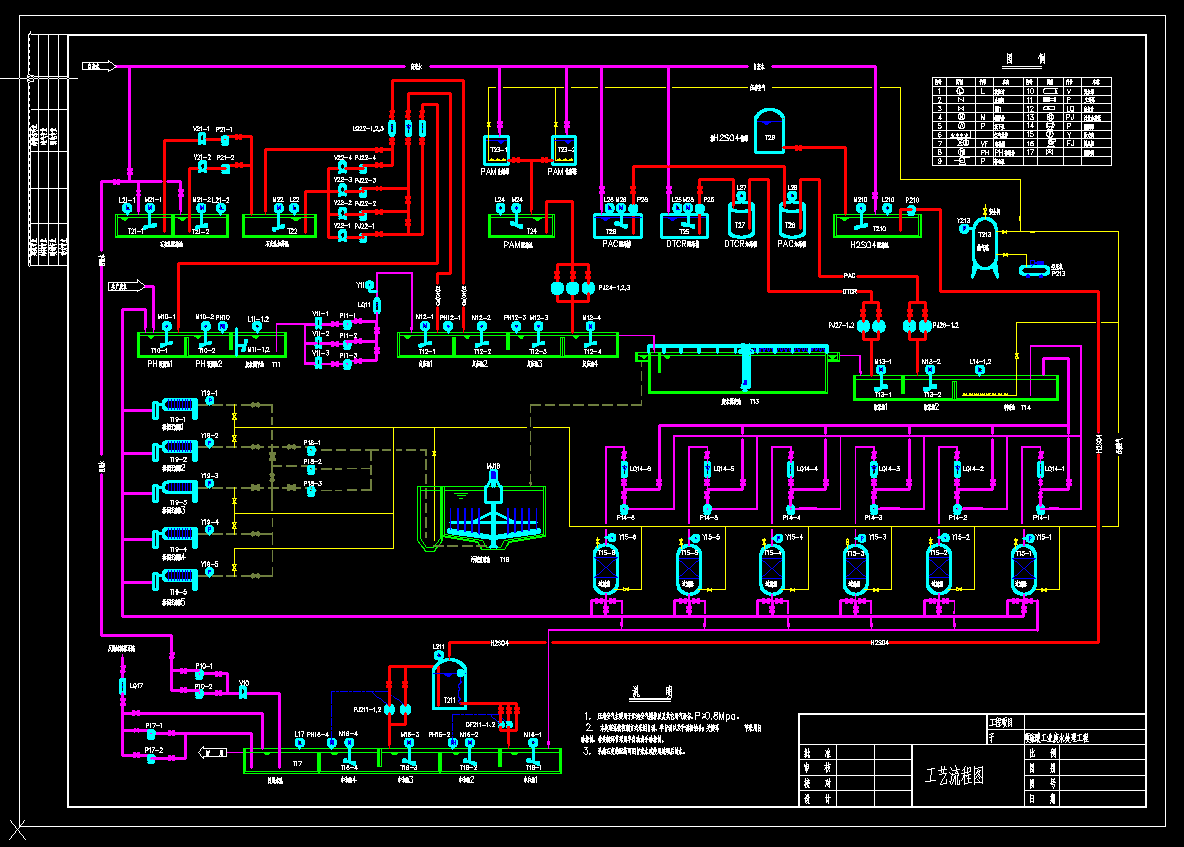Pick the T15-6 filter vessel
1184x847 pixels.
point(606,570)
